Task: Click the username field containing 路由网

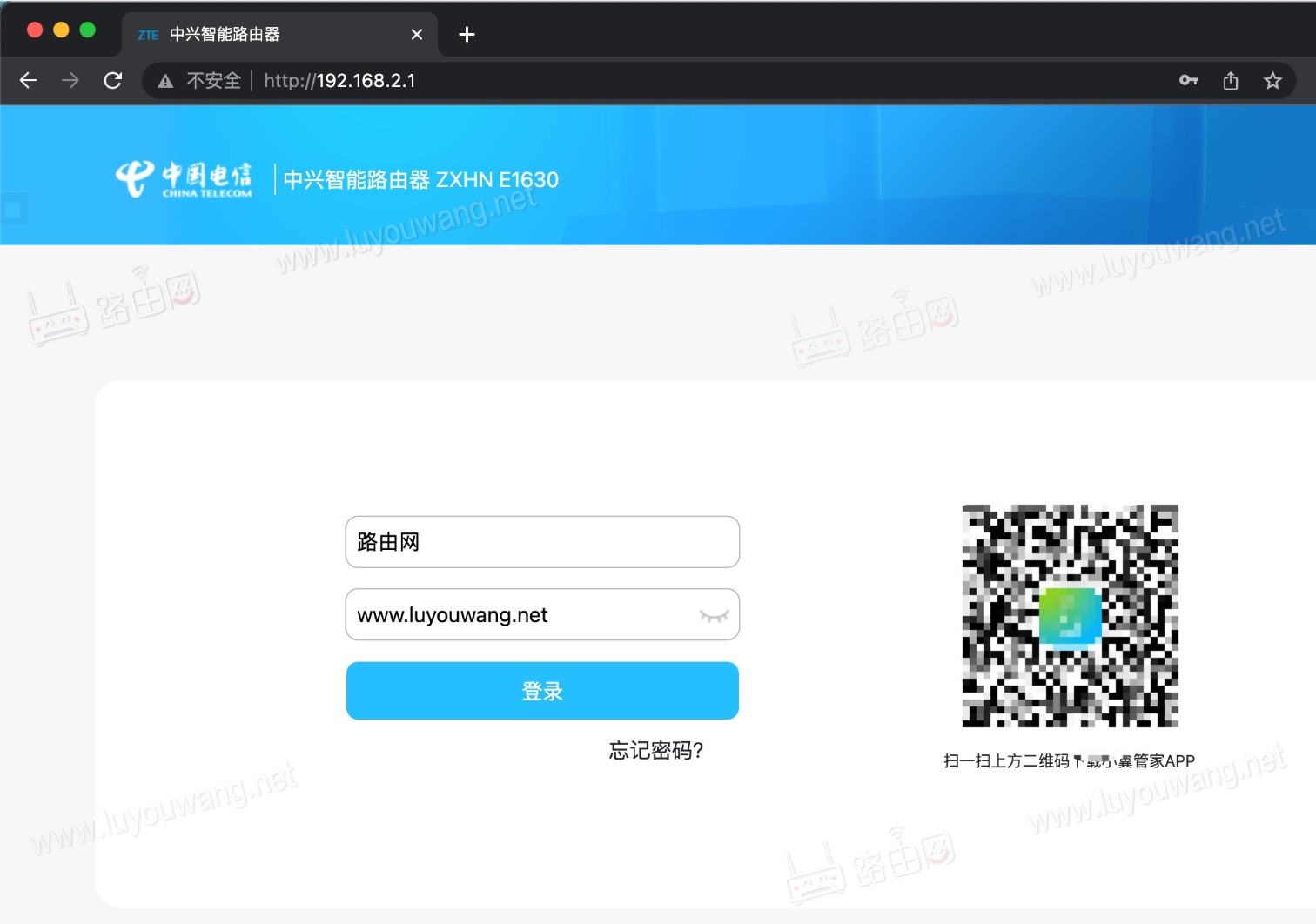Action: click(x=542, y=541)
